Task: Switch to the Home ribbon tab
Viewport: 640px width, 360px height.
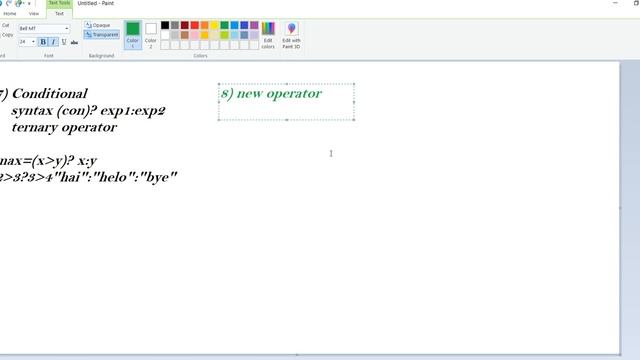Action: coord(10,13)
